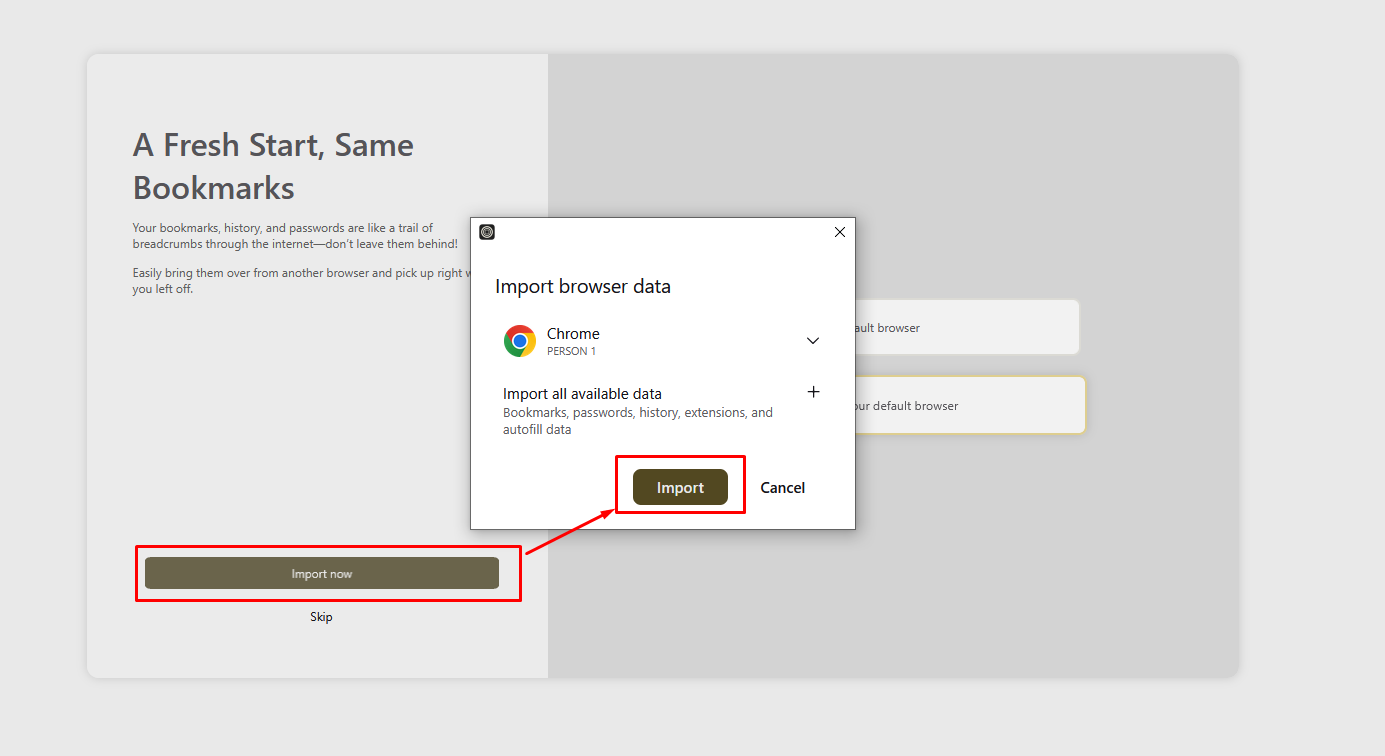This screenshot has height=756, width=1385.
Task: Click the app logo icon in the dialog corner
Action: pyautogui.click(x=486, y=231)
